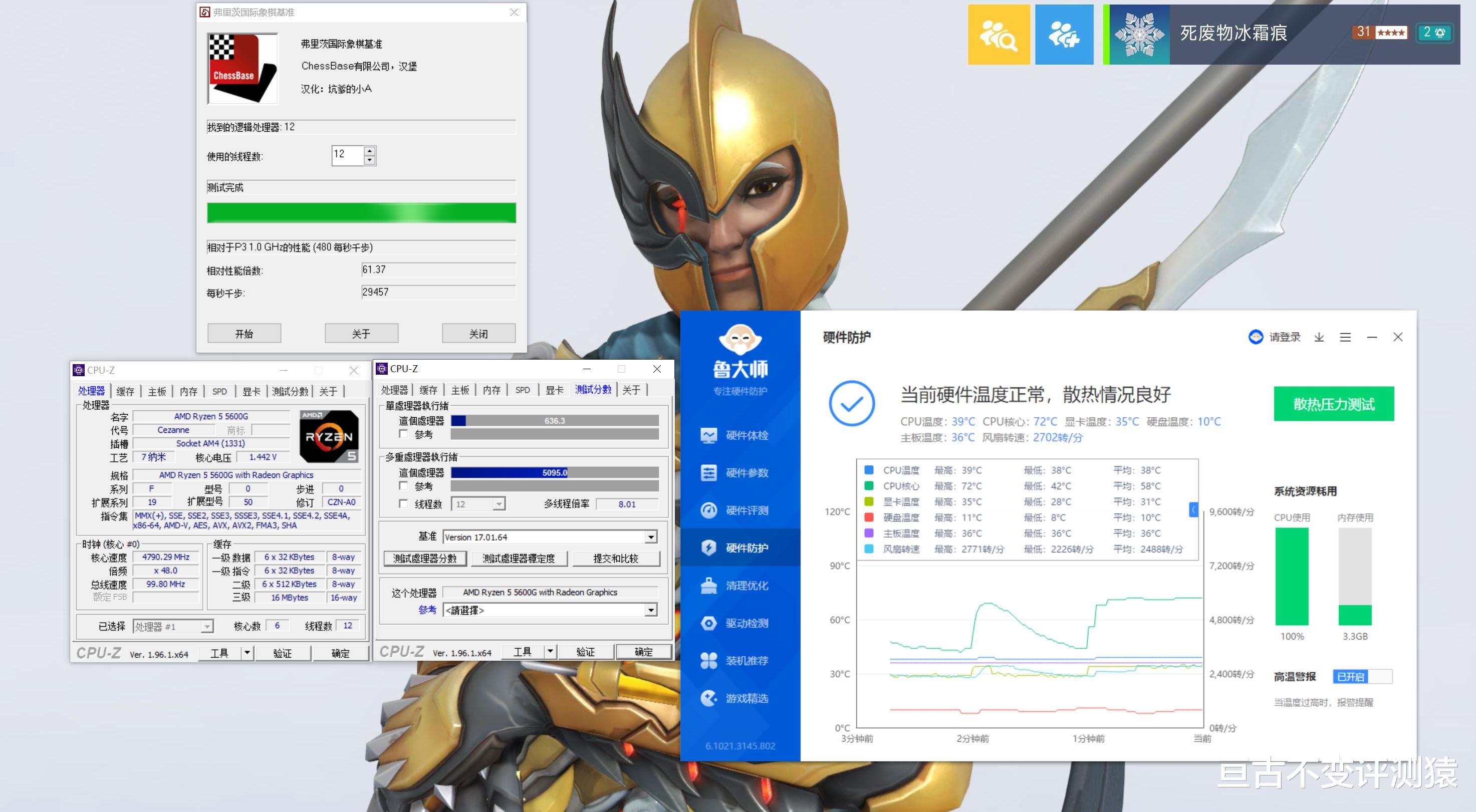The image size is (1476, 812).
Task: Start 散热压力测试 stress test
Action: pos(1334,404)
